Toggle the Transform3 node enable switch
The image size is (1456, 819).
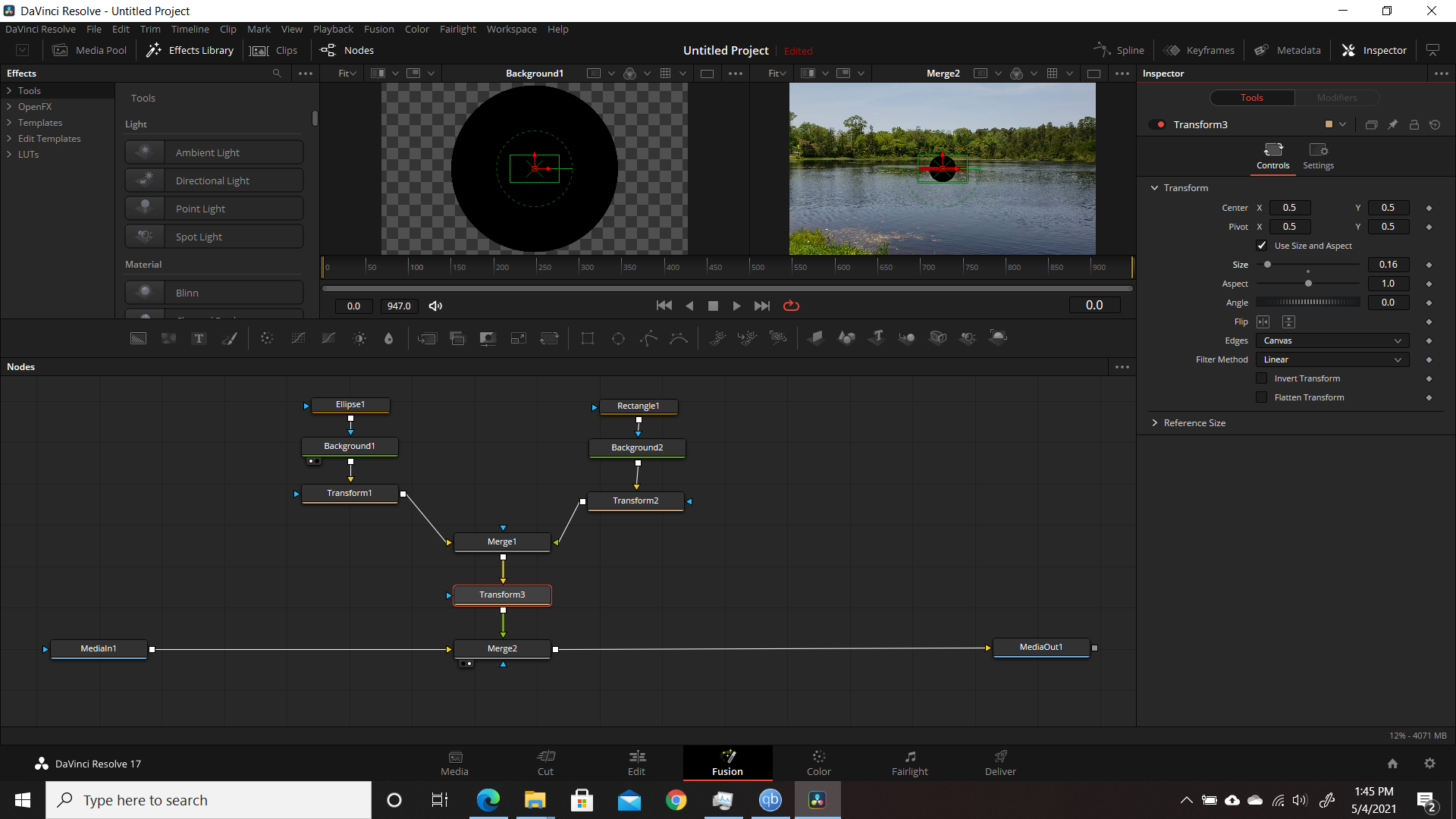(1157, 124)
